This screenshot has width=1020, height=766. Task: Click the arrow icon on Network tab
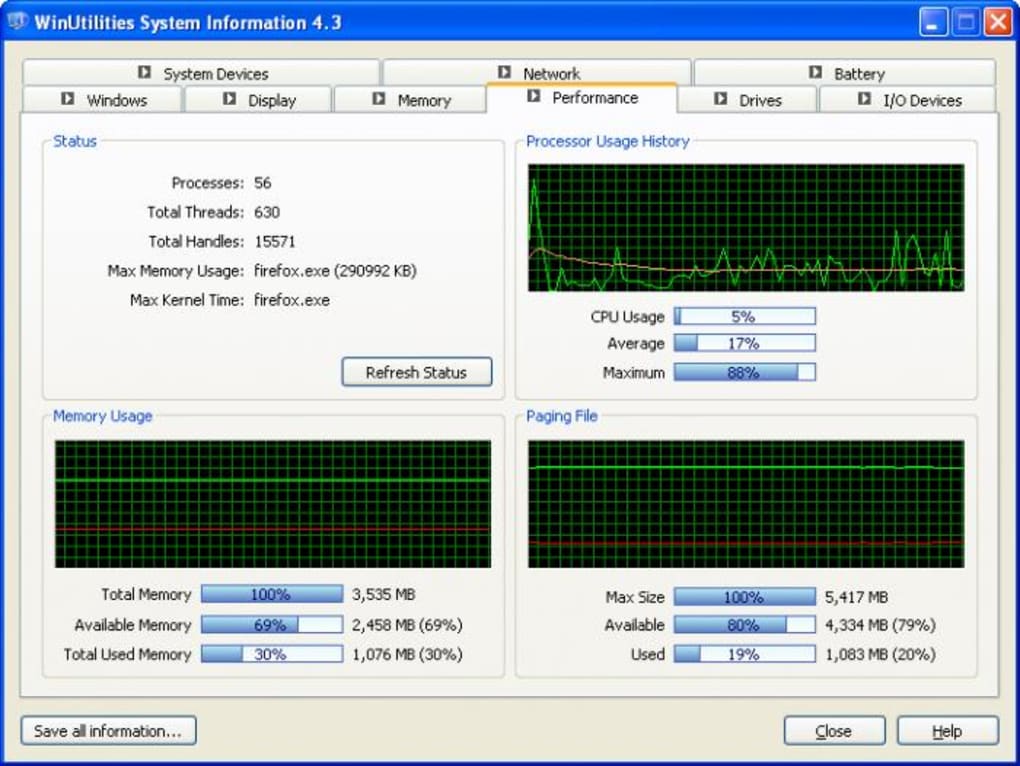pos(504,73)
